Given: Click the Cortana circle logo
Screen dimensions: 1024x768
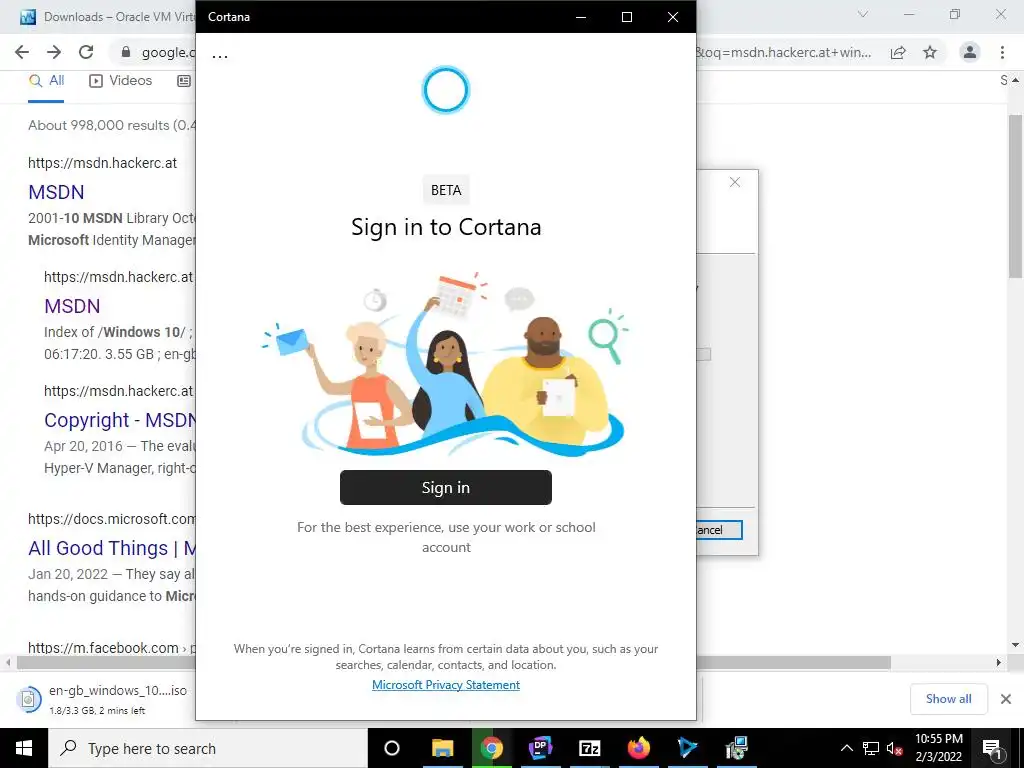Looking at the screenshot, I should tap(446, 89).
